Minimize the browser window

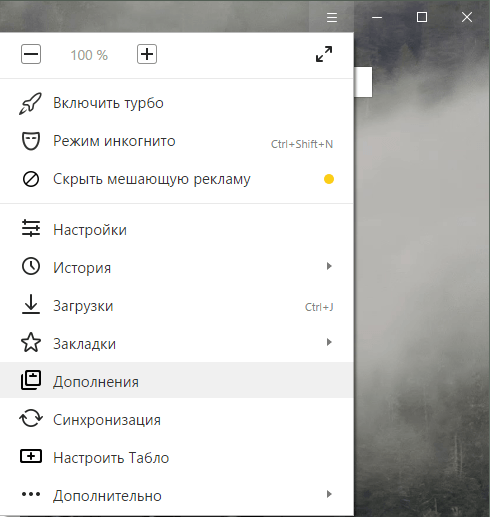tap(377, 17)
